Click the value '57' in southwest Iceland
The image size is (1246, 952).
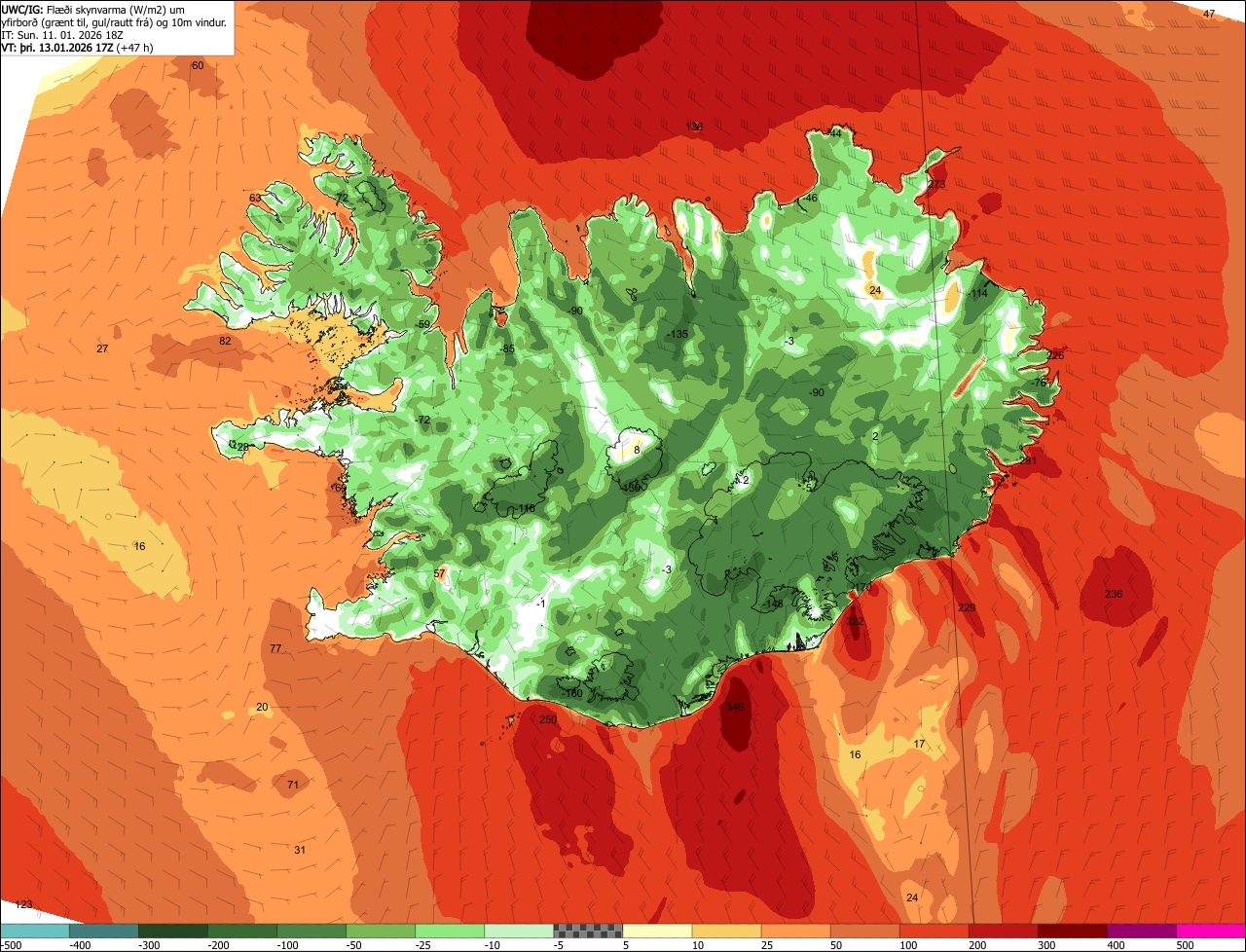click(x=439, y=573)
